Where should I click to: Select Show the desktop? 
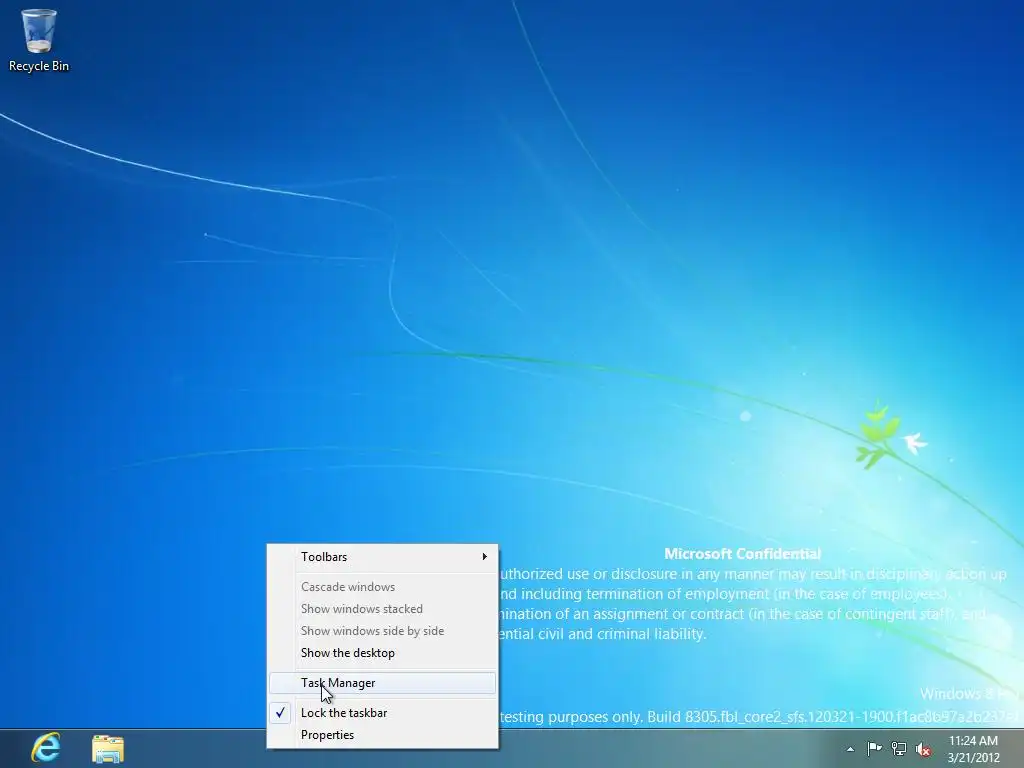(x=382, y=653)
